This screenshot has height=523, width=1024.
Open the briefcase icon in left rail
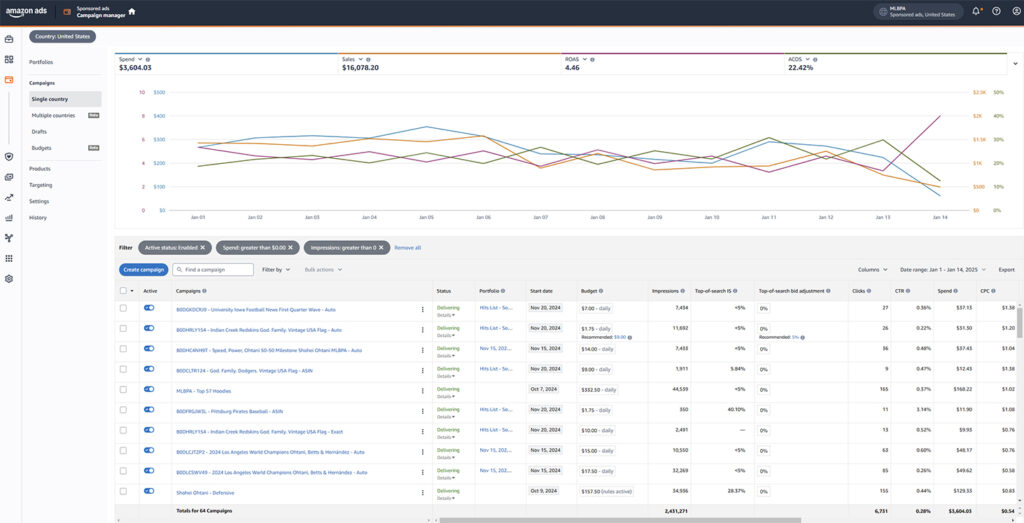[x=8, y=39]
